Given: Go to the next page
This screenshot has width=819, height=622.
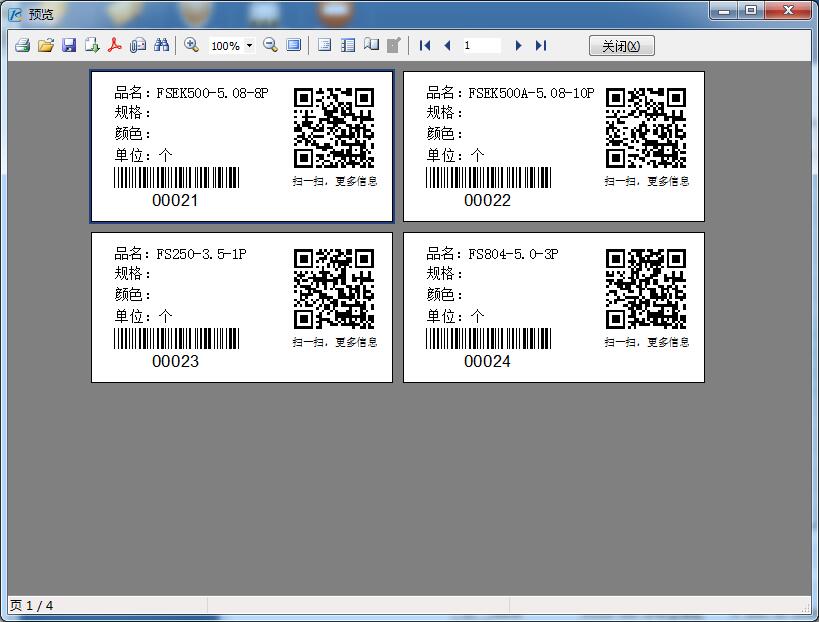Looking at the screenshot, I should 518,45.
